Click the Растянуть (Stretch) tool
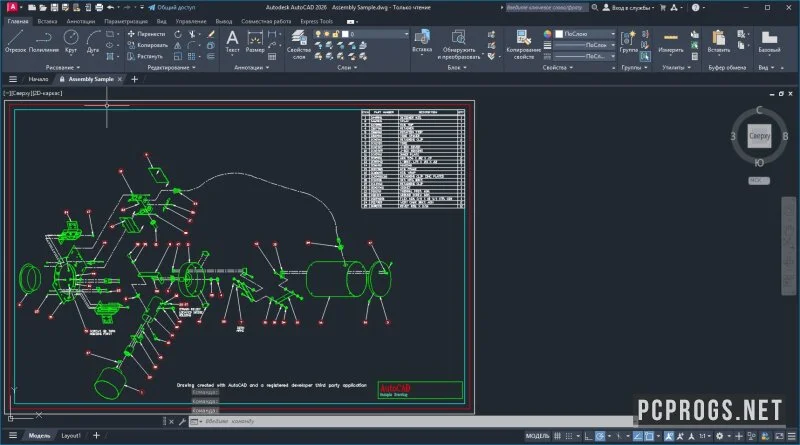Screen dimensions: 800x445 pyautogui.click(x=145, y=56)
